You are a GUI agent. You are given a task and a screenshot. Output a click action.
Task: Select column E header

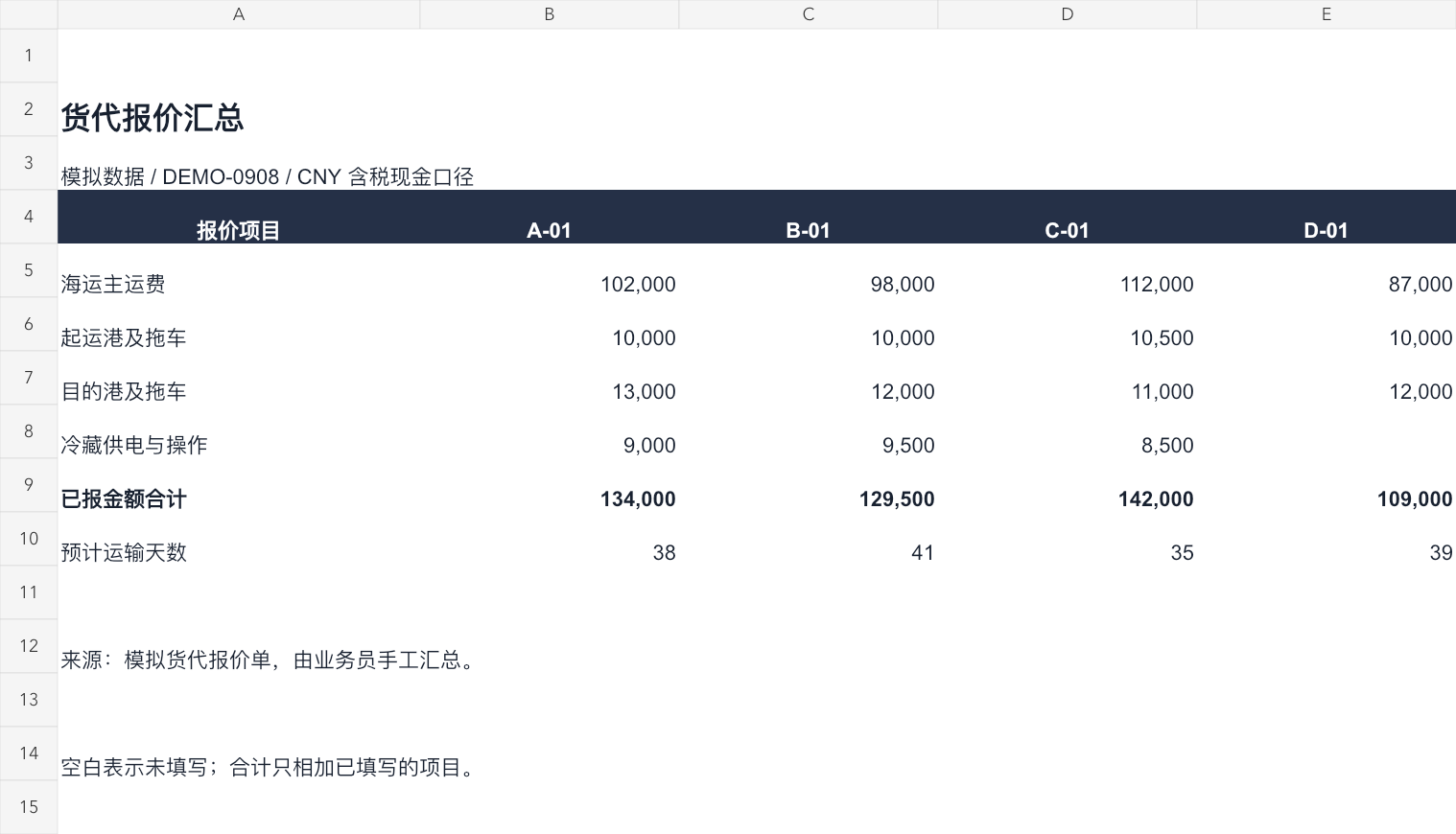pyautogui.click(x=1327, y=14)
